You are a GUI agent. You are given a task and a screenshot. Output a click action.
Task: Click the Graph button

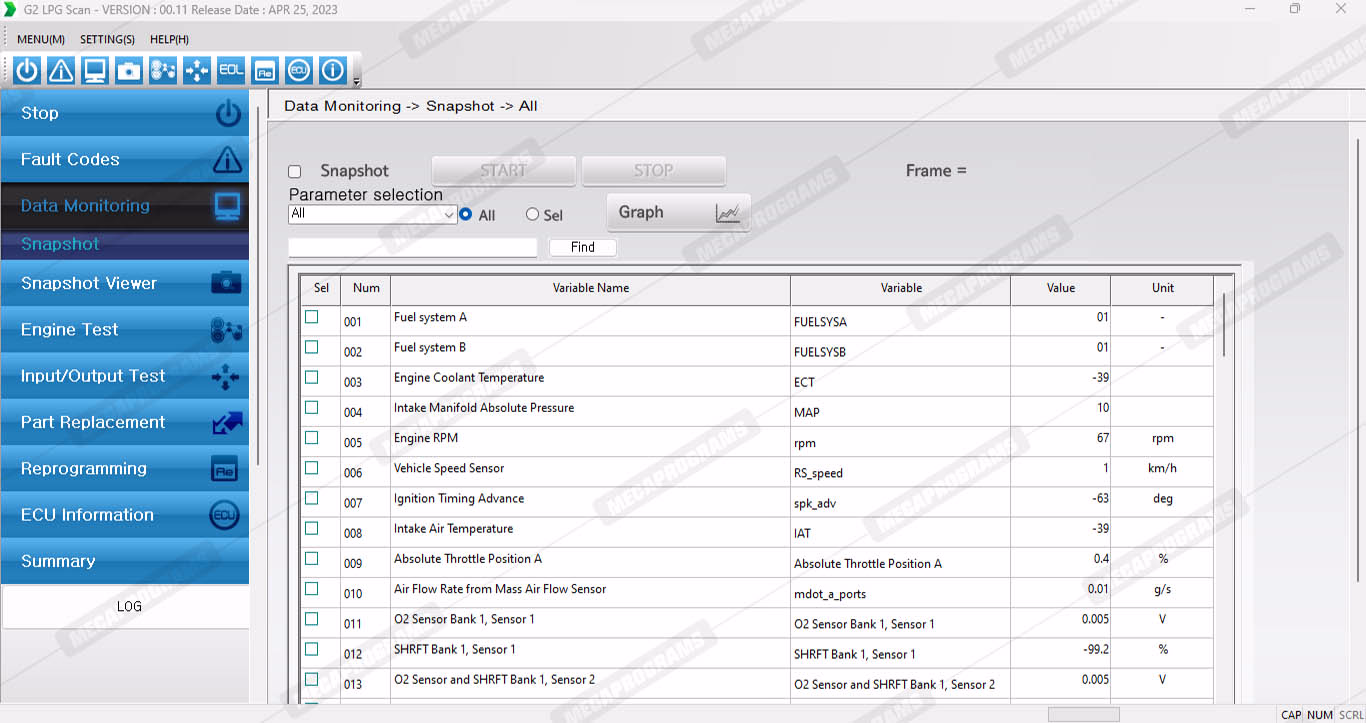(678, 212)
